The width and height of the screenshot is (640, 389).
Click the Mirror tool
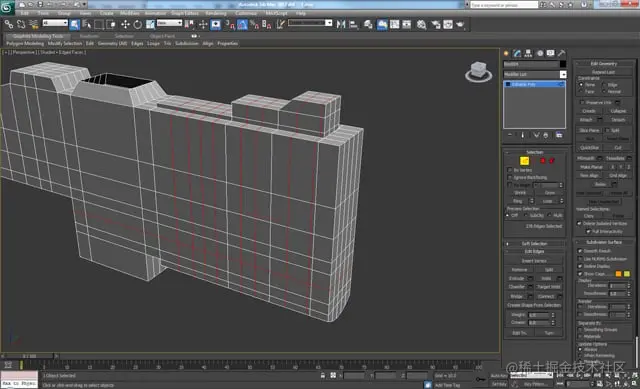pyautogui.click(x=341, y=24)
